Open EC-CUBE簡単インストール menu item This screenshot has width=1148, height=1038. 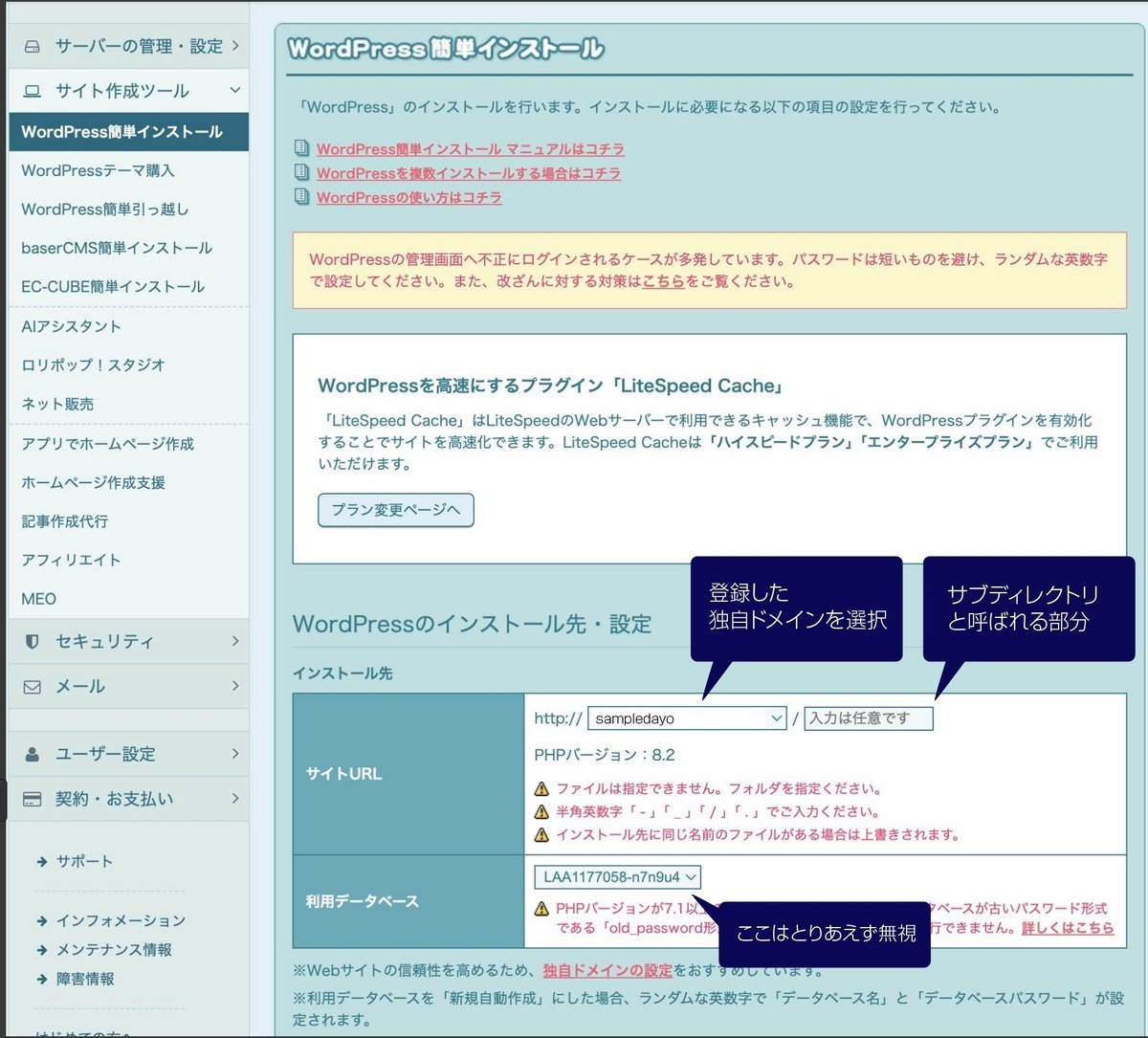pos(113,286)
